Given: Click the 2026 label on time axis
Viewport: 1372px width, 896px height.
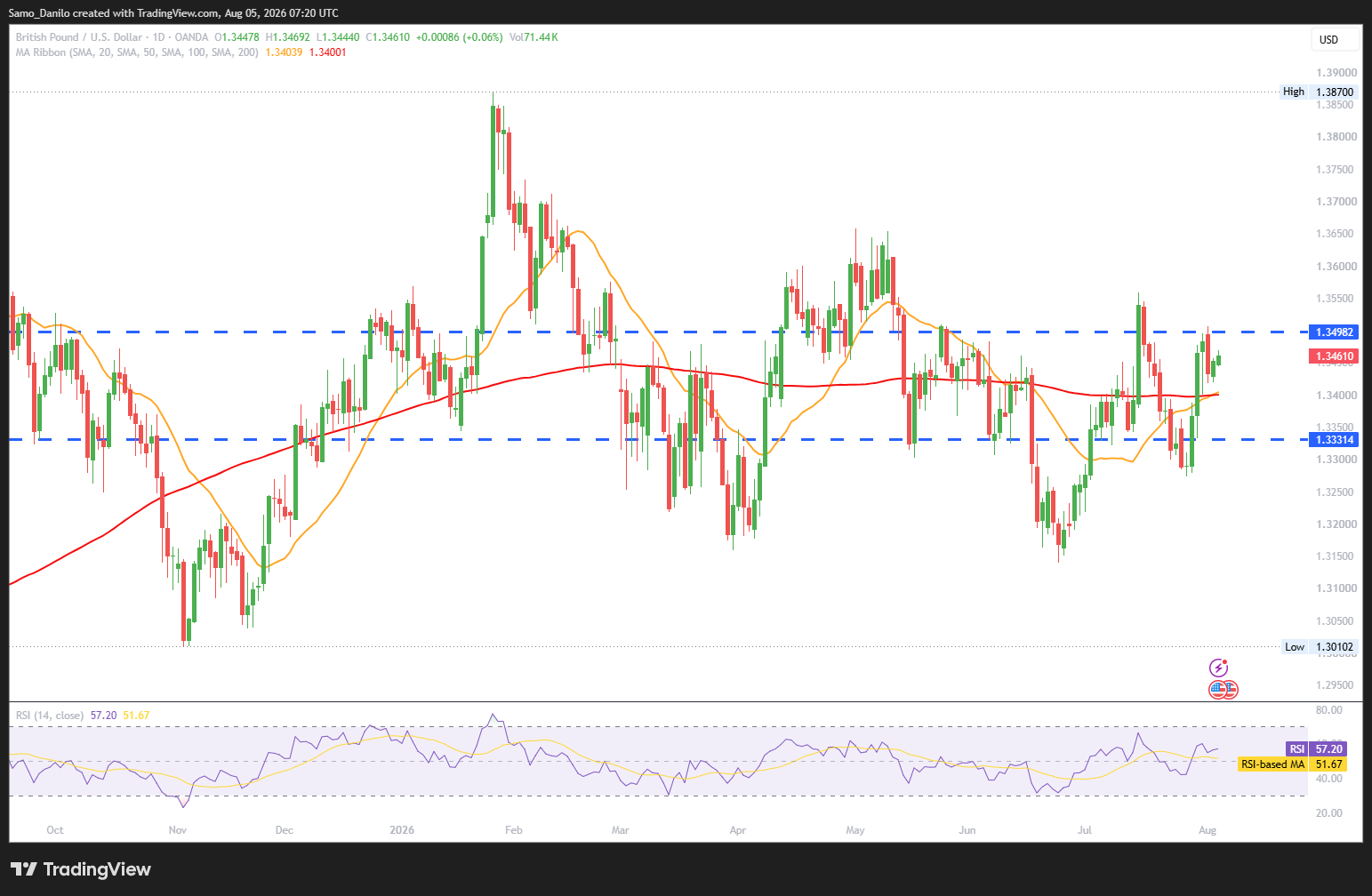Looking at the screenshot, I should point(402,830).
